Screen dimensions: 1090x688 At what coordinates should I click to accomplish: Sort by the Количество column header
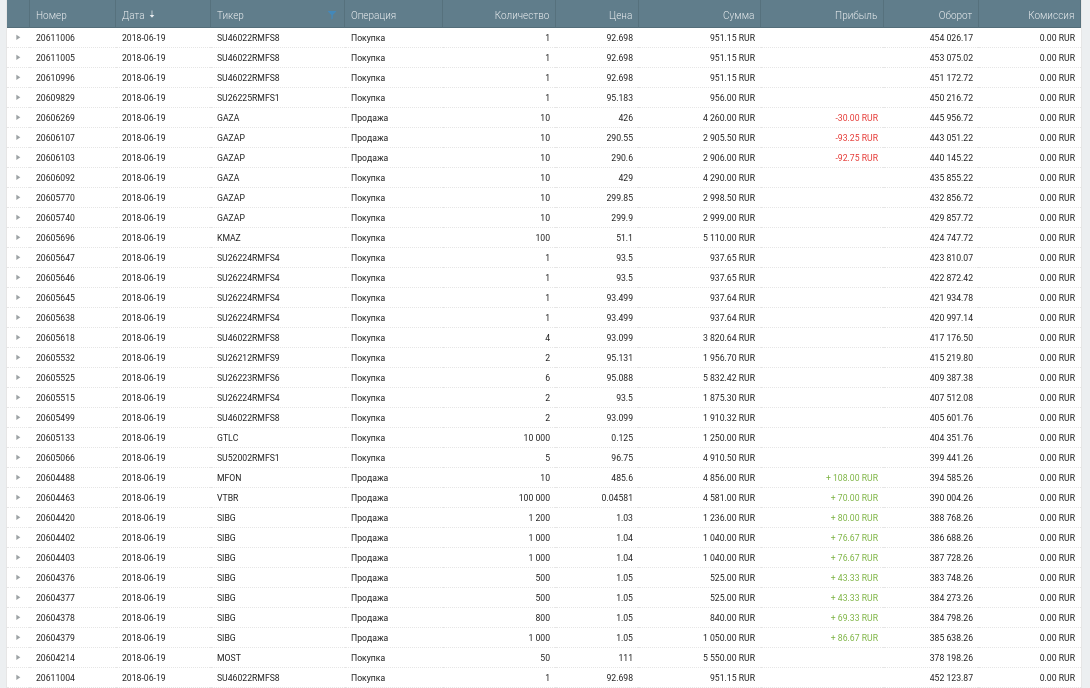click(521, 15)
